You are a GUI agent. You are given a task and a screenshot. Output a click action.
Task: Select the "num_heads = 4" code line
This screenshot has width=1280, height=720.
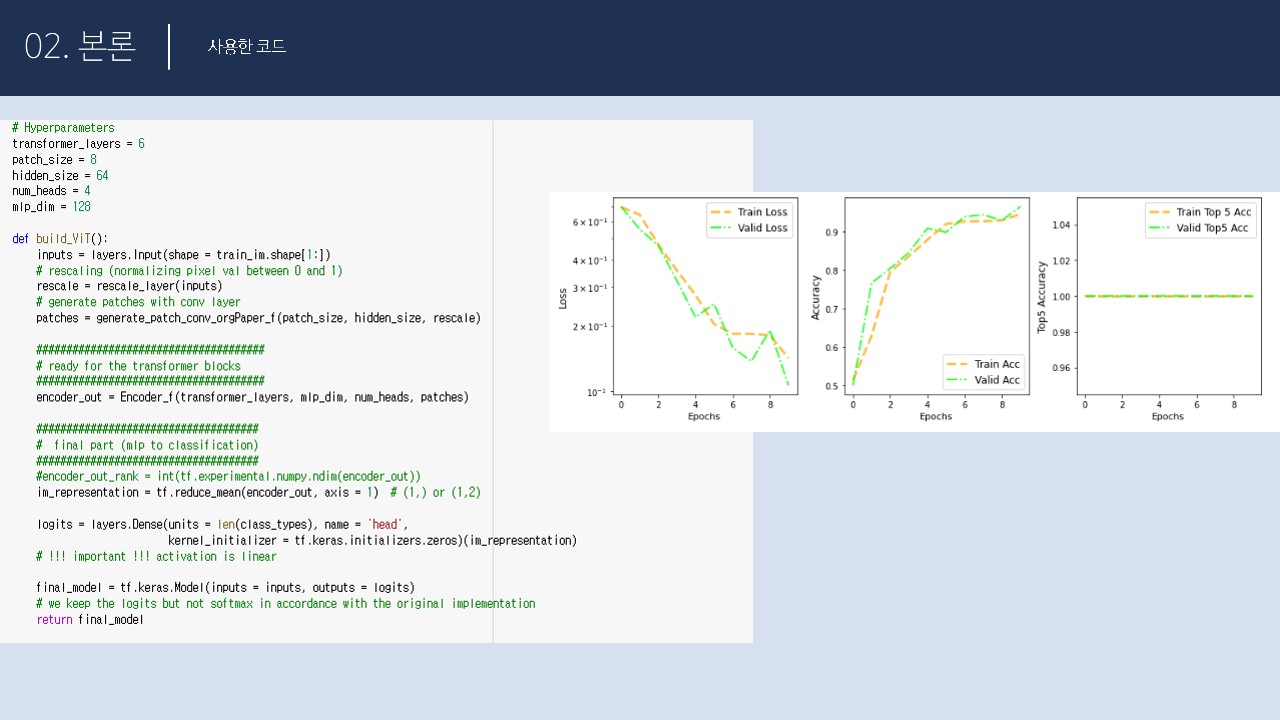coord(51,191)
